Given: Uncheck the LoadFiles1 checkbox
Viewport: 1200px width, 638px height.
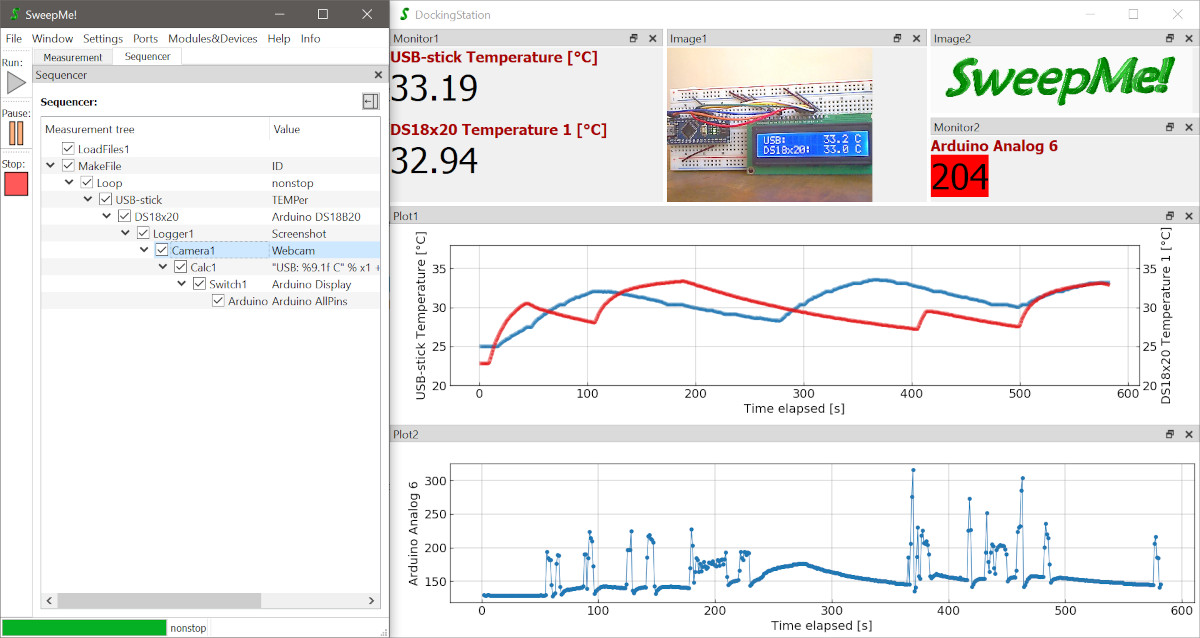Looking at the screenshot, I should click(x=68, y=149).
